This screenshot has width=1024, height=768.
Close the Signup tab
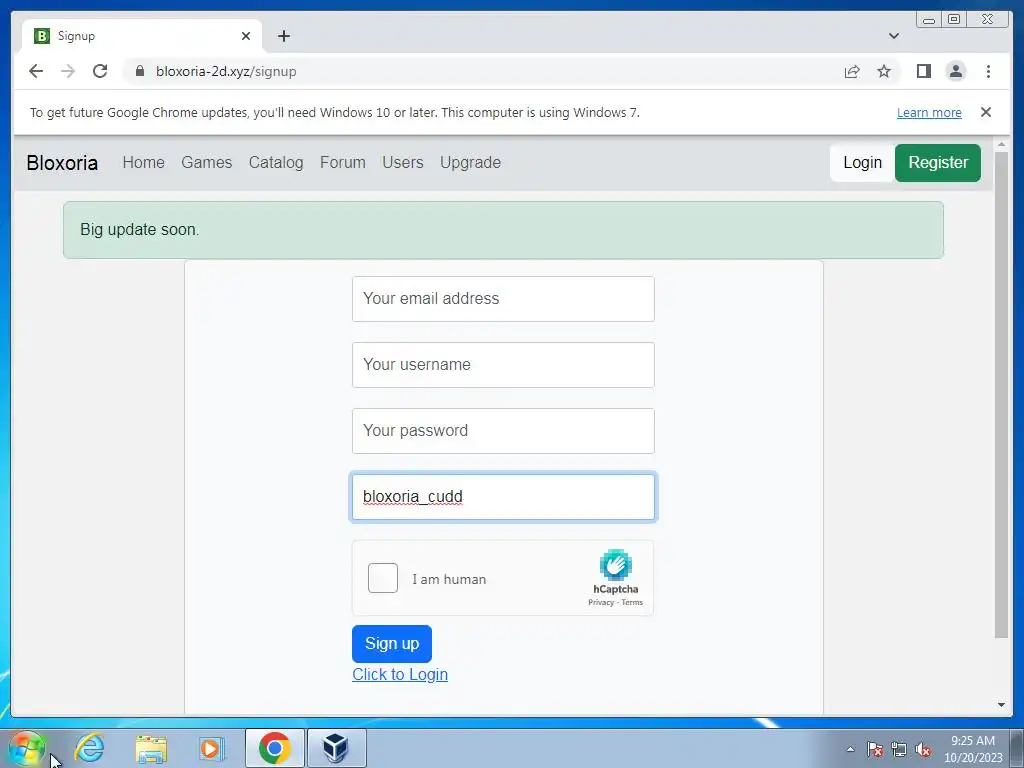pos(246,36)
